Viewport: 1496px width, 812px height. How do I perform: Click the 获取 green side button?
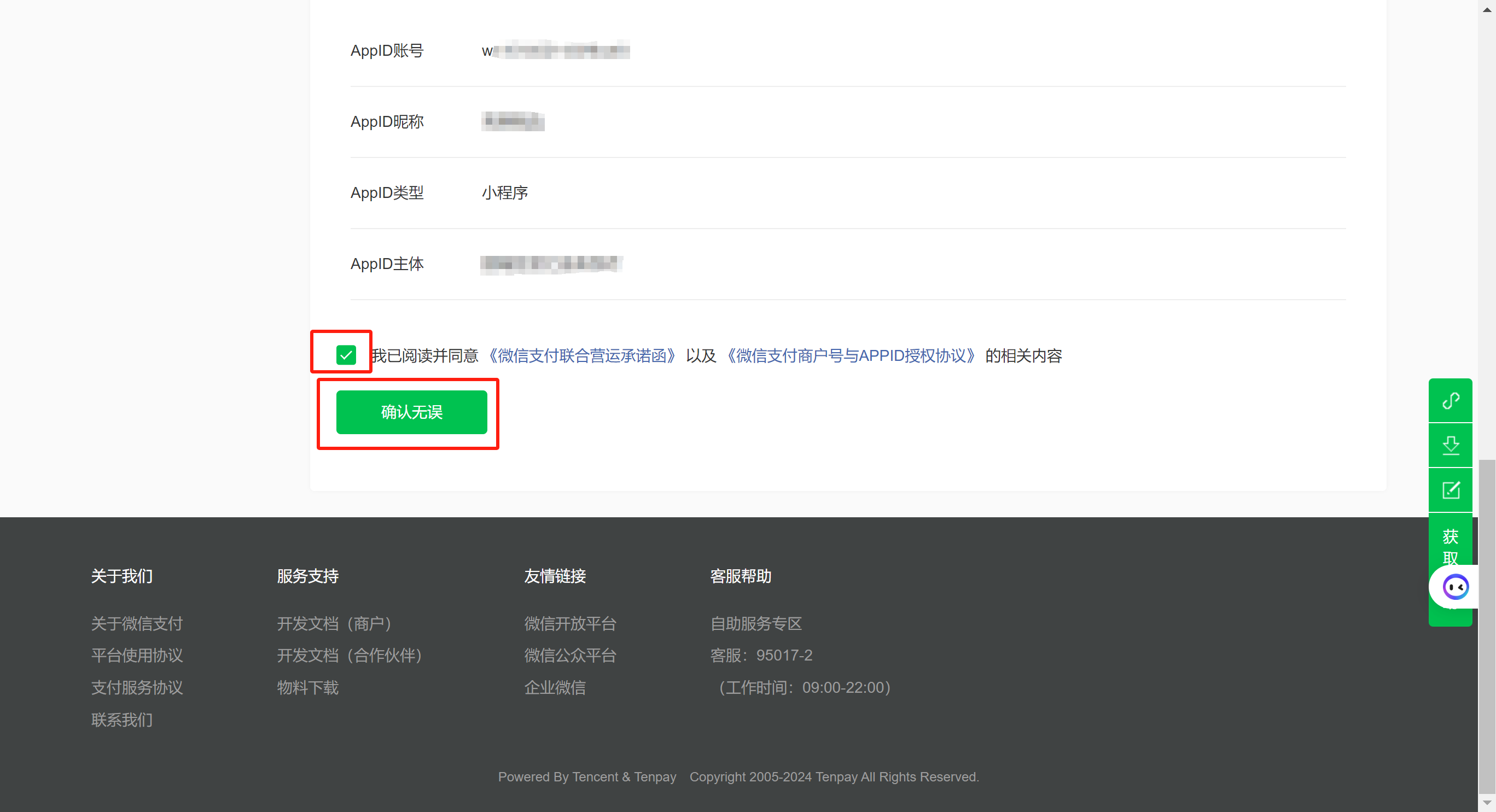(1450, 546)
